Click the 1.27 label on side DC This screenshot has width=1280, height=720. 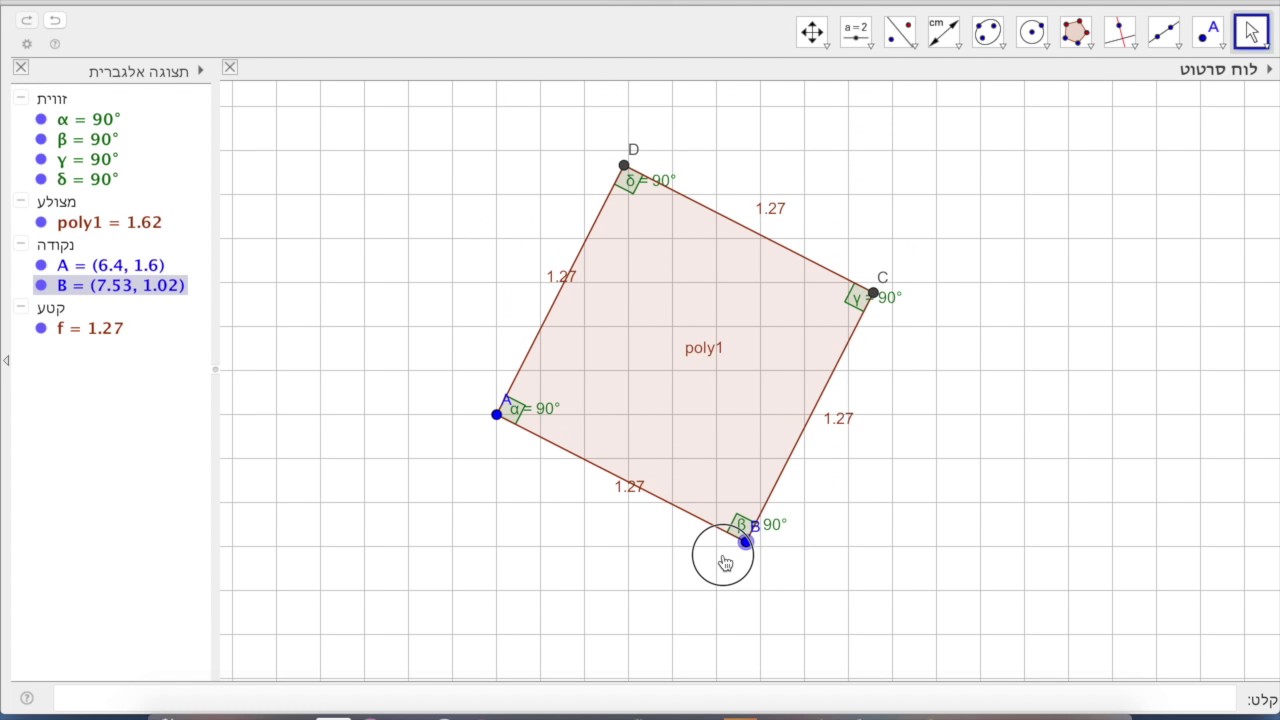pos(770,209)
